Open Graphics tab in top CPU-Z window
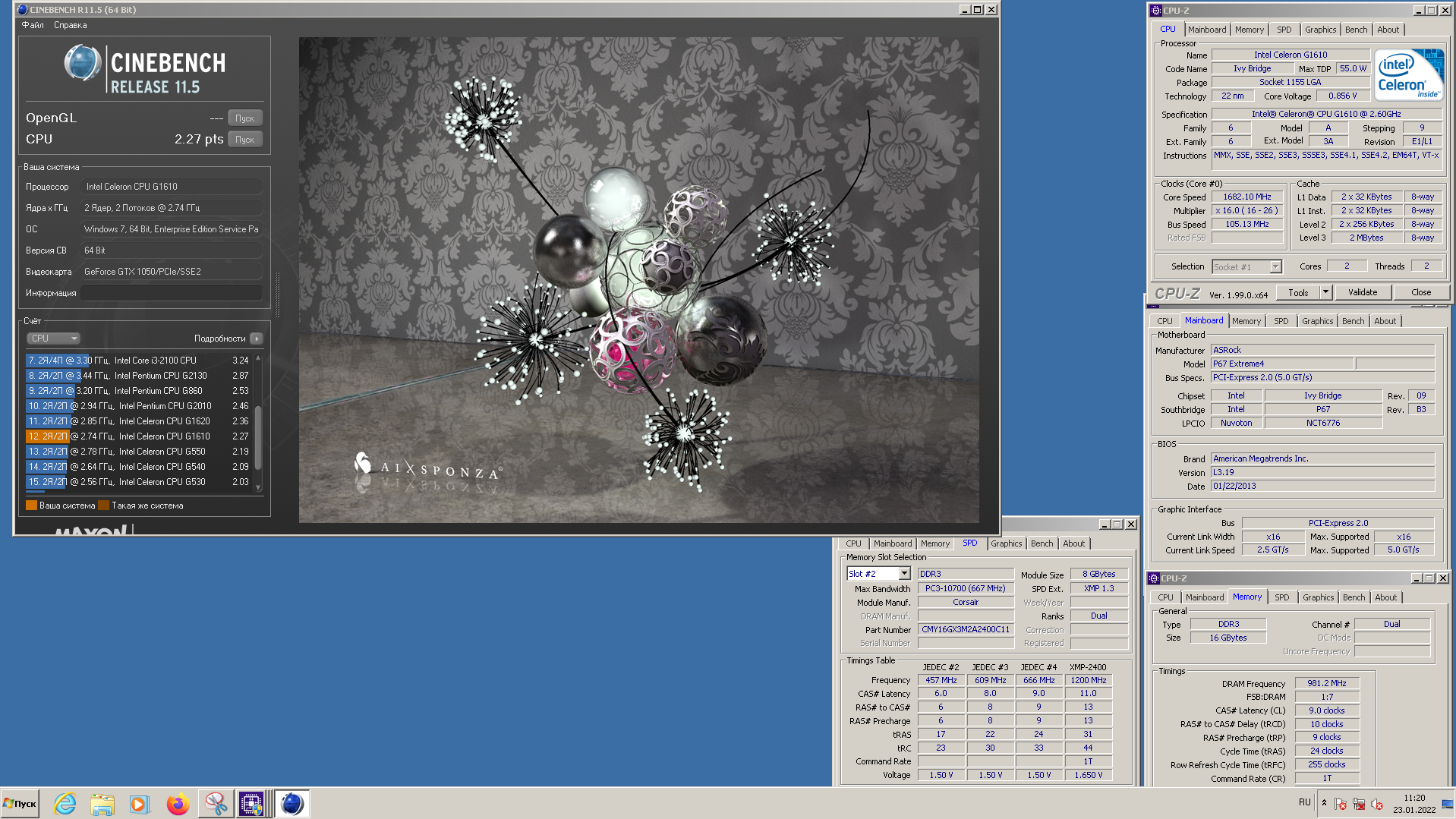Screen dimensions: 1456x819 click(x=1321, y=30)
